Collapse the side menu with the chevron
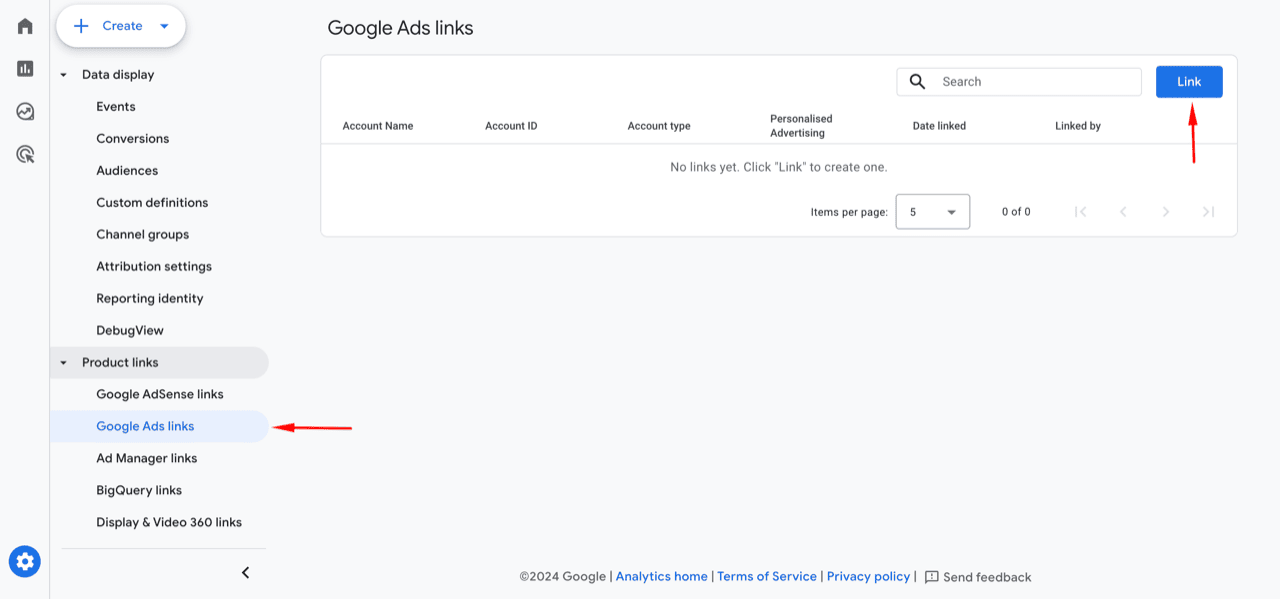 tap(245, 573)
